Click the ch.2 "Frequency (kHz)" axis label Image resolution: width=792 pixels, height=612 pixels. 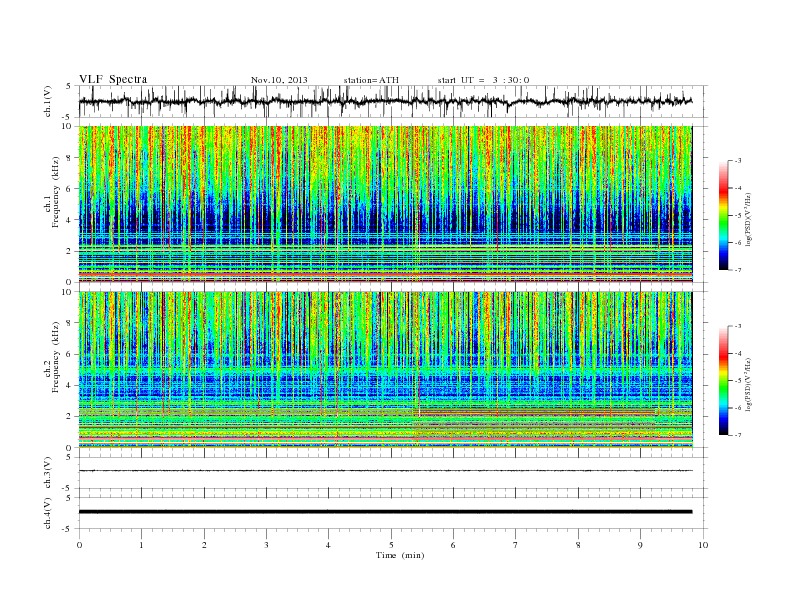tap(55, 357)
